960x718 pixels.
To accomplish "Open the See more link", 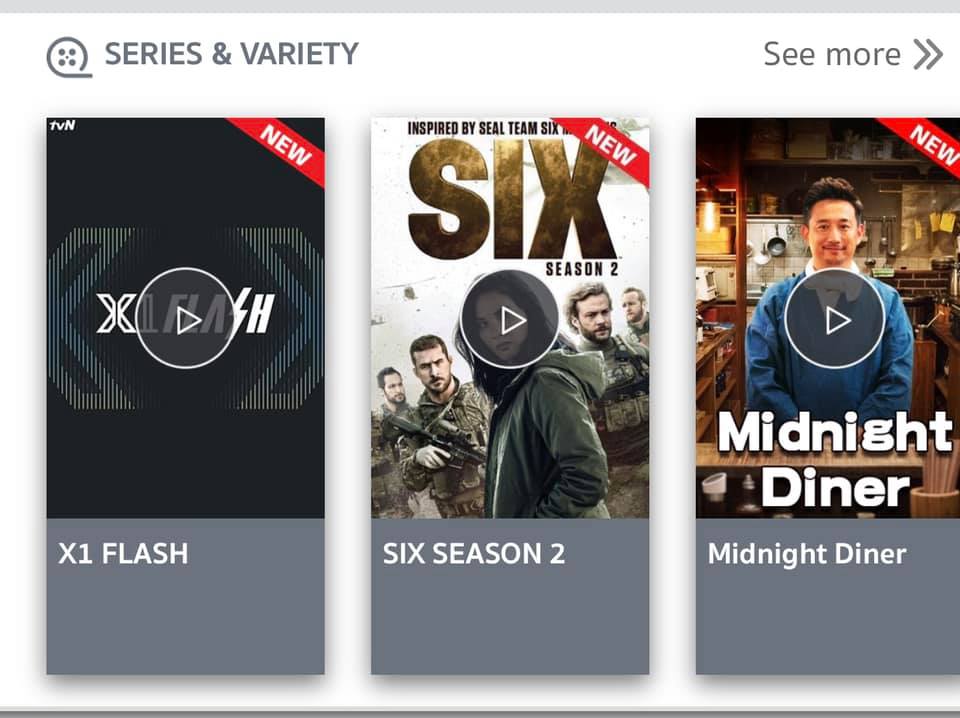I will (x=852, y=54).
